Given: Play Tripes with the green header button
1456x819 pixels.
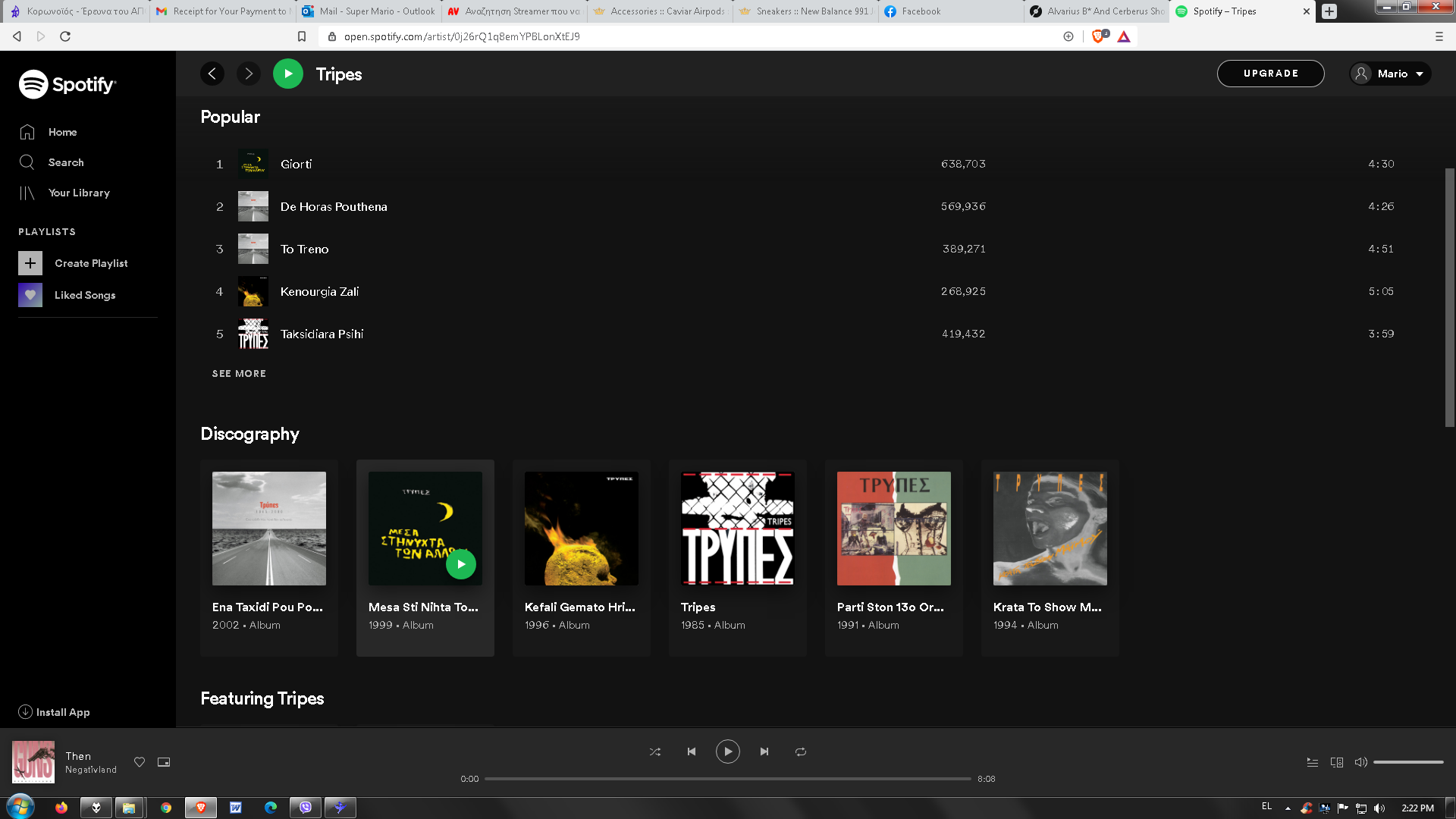Looking at the screenshot, I should pos(288,74).
